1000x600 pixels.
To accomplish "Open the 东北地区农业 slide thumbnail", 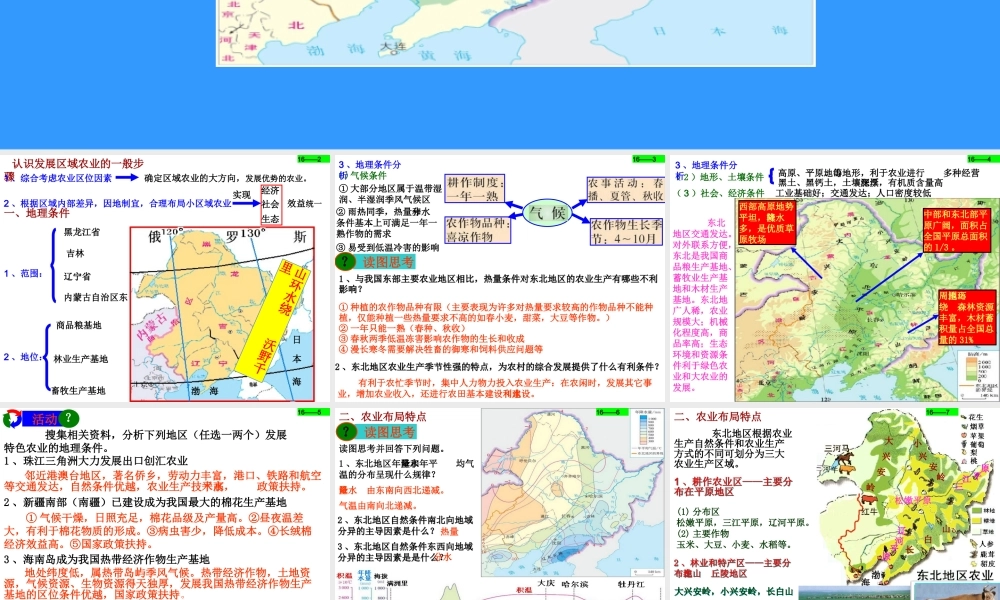I will [835, 504].
